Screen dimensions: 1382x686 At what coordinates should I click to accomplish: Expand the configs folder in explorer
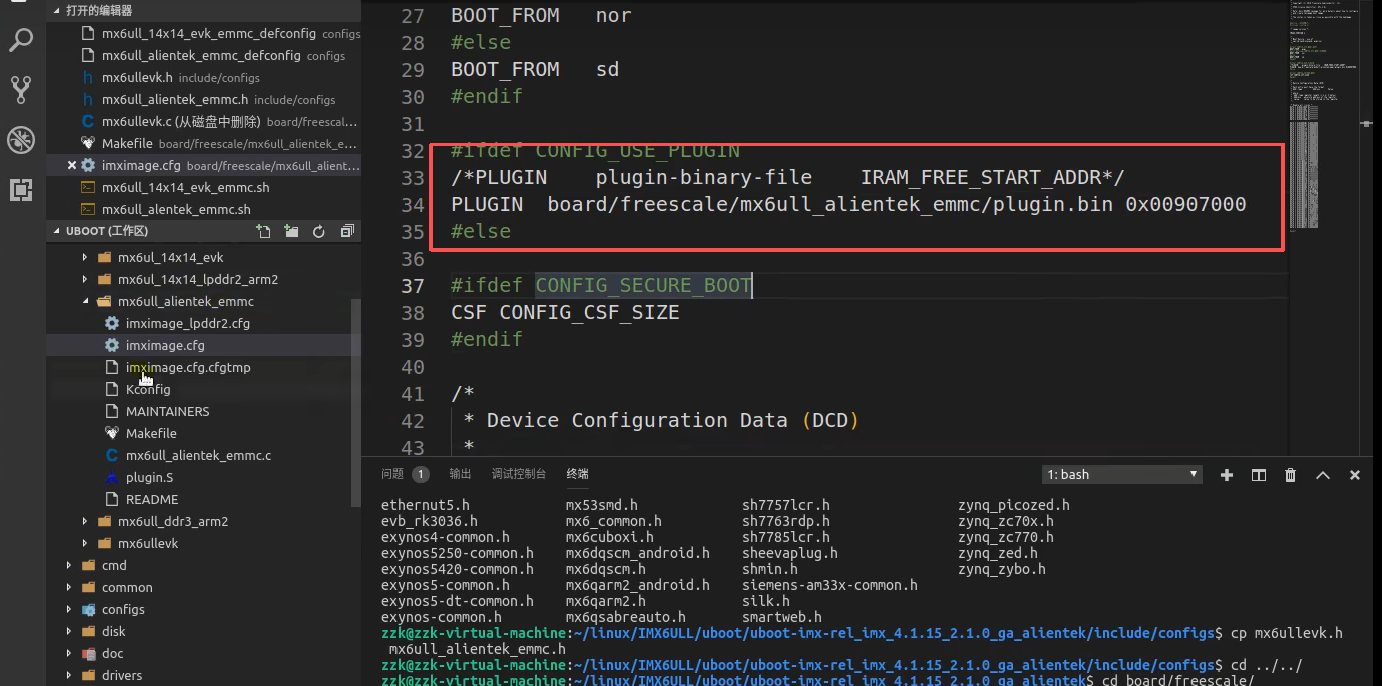tap(123, 609)
